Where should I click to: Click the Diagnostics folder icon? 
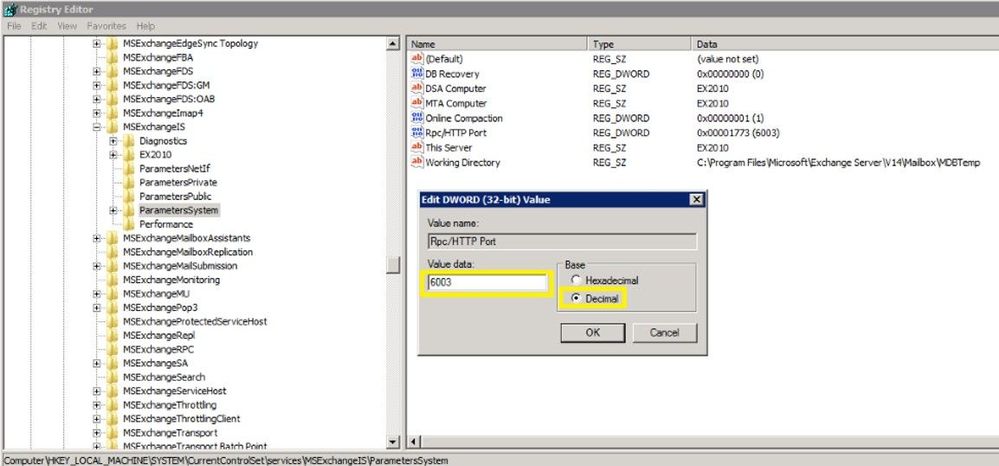click(129, 141)
